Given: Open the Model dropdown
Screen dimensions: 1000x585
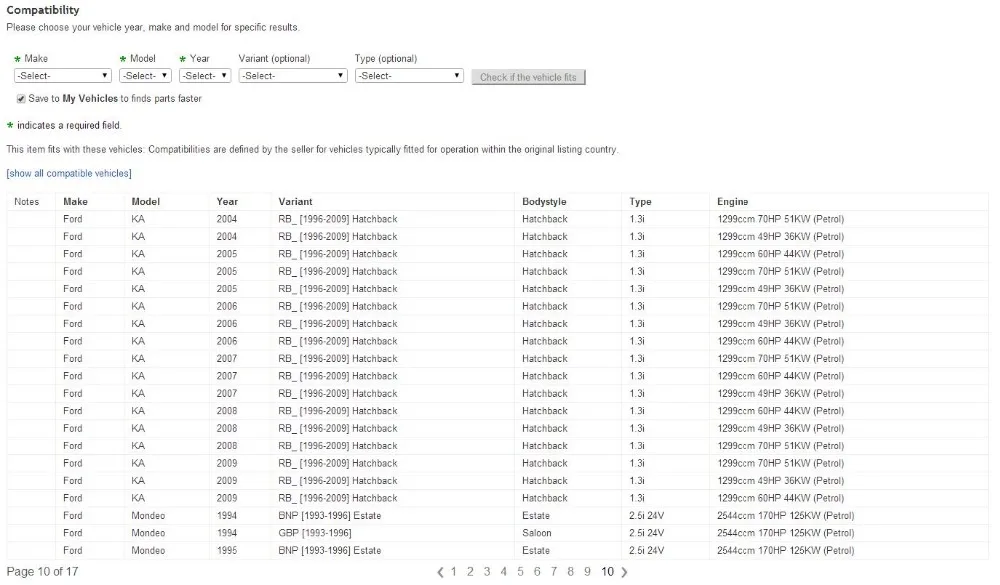Looking at the screenshot, I should point(145,76).
